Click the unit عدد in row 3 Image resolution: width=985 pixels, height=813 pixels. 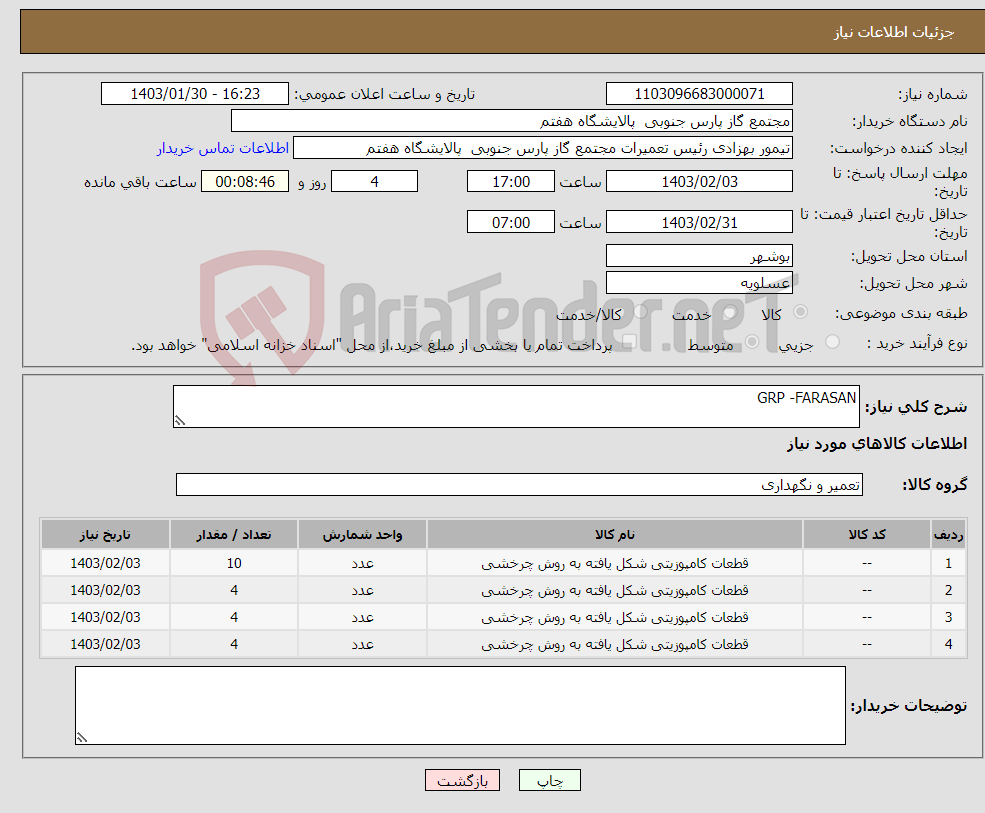pos(362,618)
